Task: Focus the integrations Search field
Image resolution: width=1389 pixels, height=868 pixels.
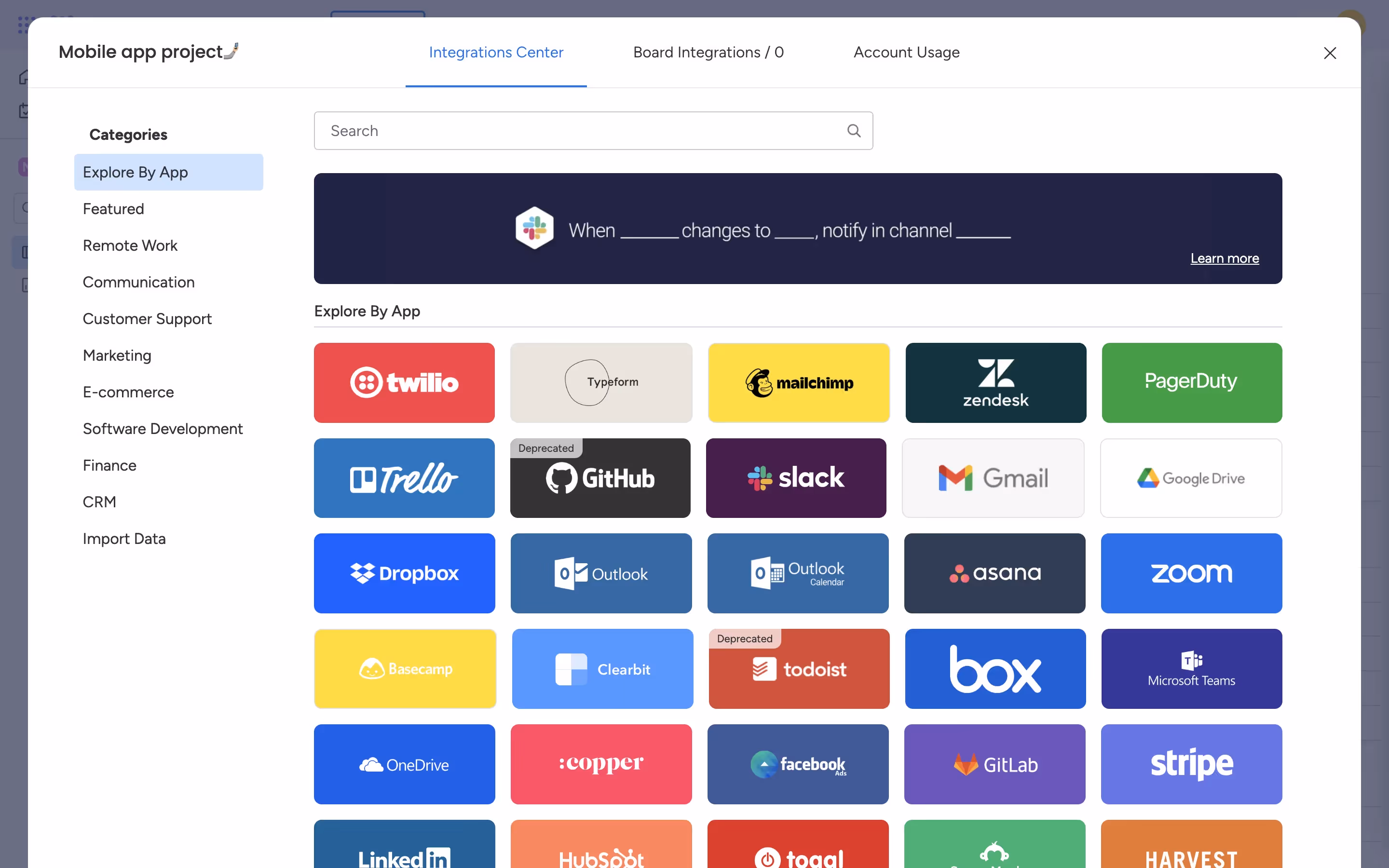Action: 593,131
